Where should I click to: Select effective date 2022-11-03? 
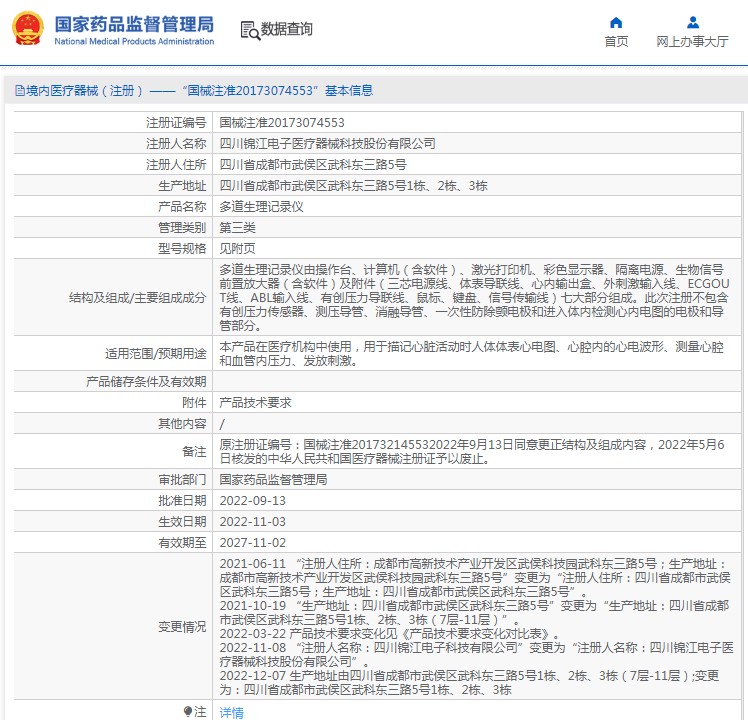pyautogui.click(x=252, y=522)
